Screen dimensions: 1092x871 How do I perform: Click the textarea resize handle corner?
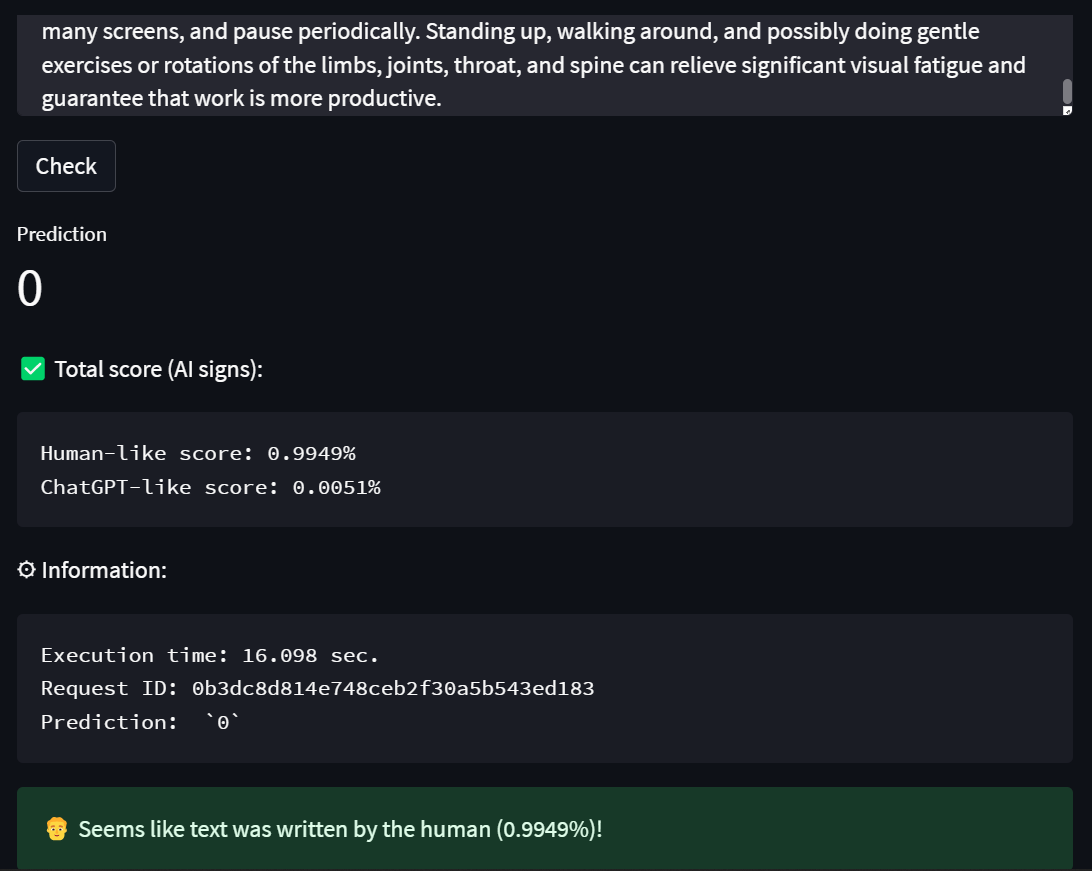(x=1067, y=111)
